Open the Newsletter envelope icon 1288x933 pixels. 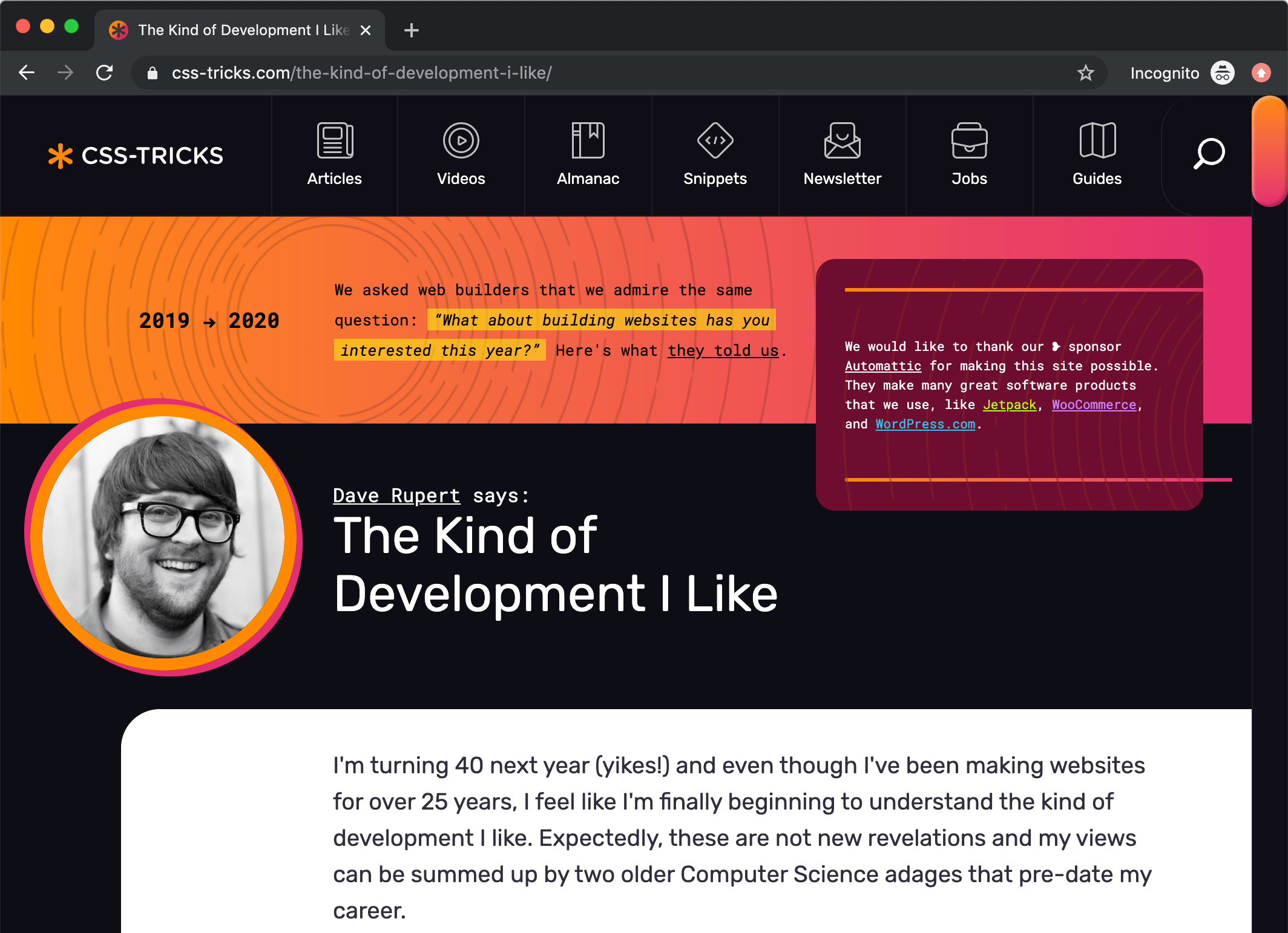pyautogui.click(x=842, y=140)
